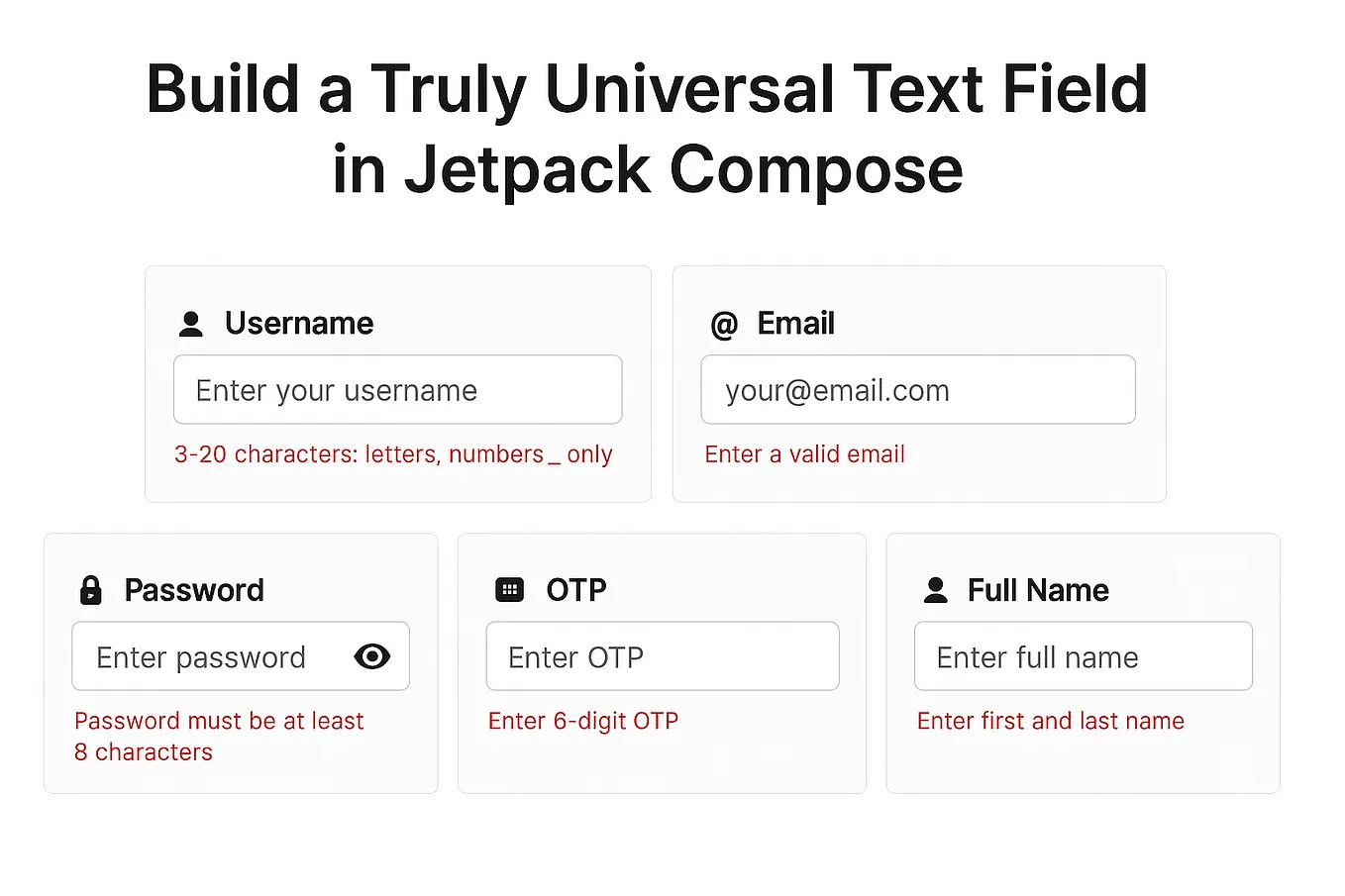
Task: Focus the 'Enter your username' field
Action: coord(398,390)
